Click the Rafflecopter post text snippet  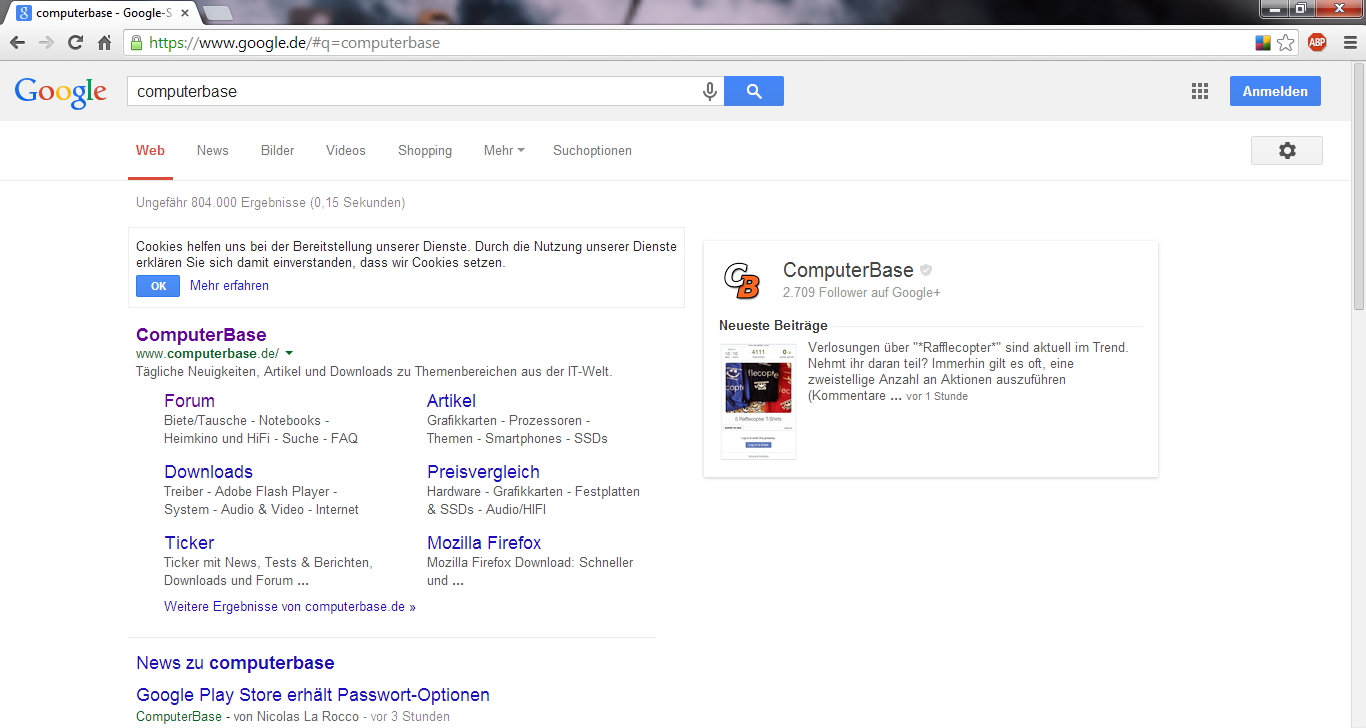(x=968, y=372)
